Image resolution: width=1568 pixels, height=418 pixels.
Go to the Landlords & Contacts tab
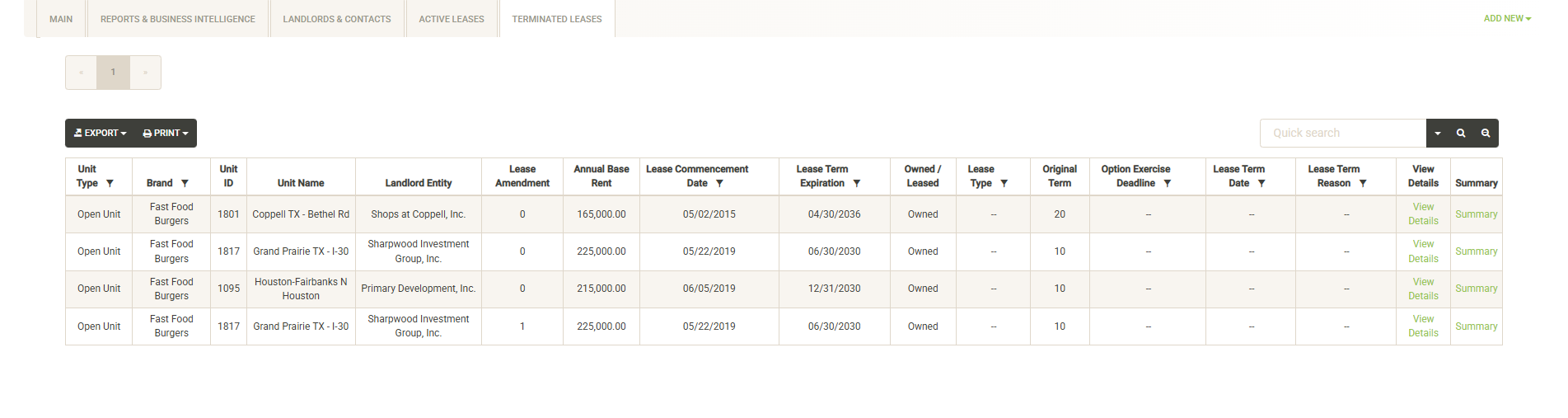(337, 19)
